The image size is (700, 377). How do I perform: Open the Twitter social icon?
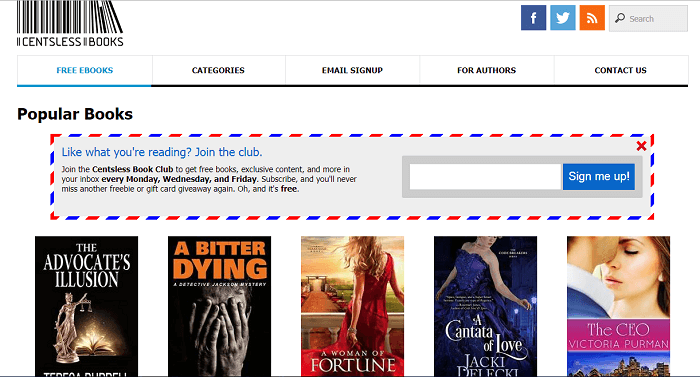click(562, 18)
